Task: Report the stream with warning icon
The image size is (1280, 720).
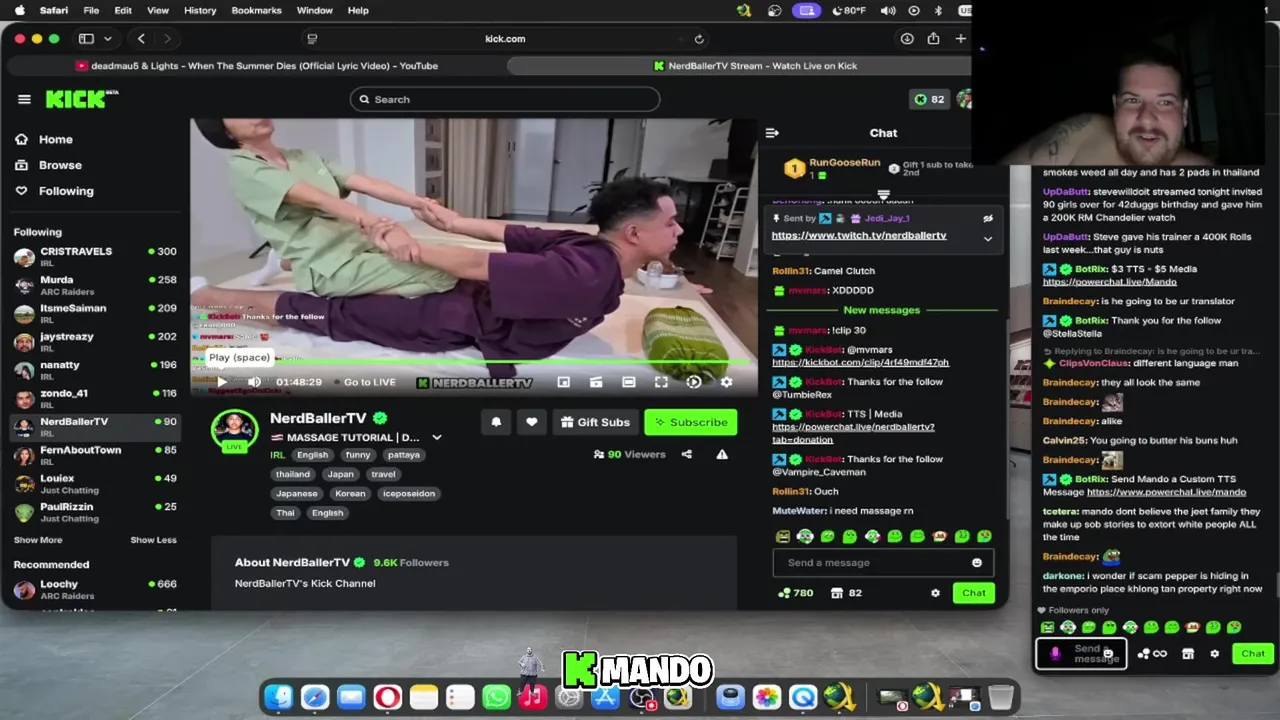Action: click(x=722, y=454)
